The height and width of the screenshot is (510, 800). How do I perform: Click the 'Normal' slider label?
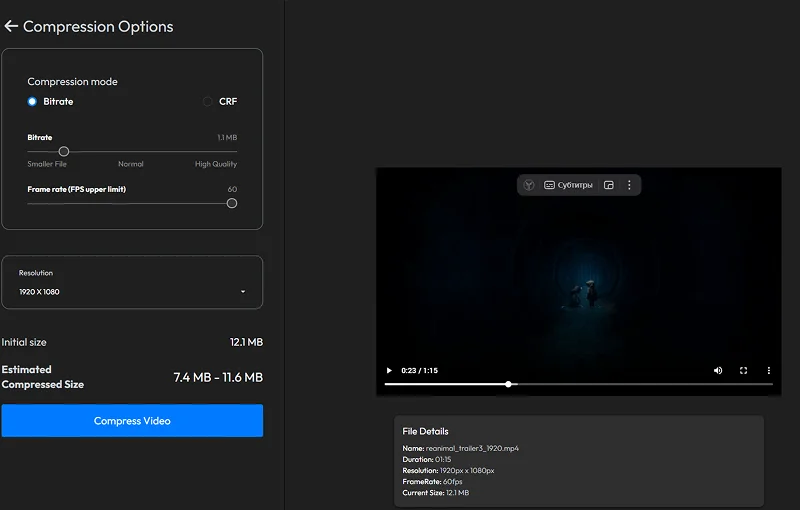click(131, 164)
